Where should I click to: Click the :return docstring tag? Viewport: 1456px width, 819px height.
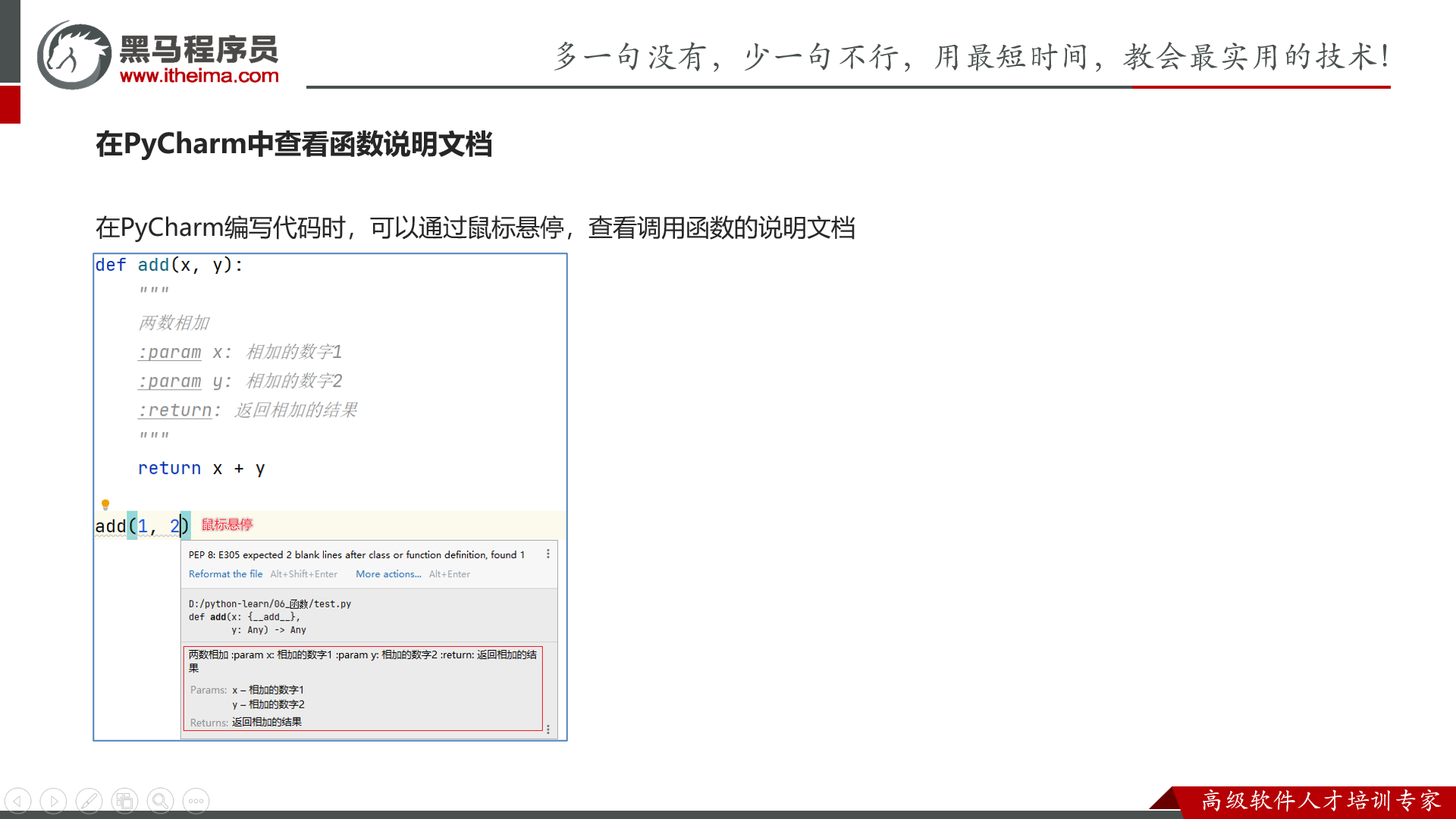(175, 410)
